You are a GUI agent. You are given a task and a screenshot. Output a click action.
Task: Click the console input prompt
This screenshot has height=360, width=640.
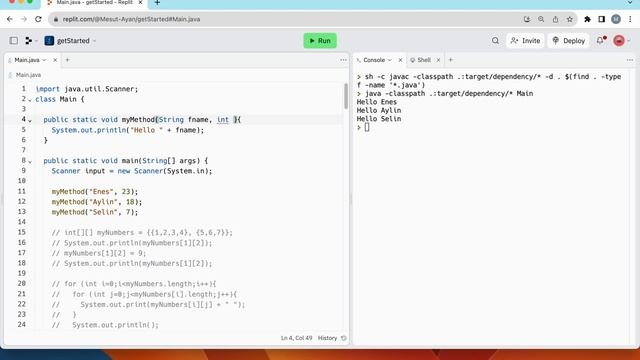pos(367,127)
